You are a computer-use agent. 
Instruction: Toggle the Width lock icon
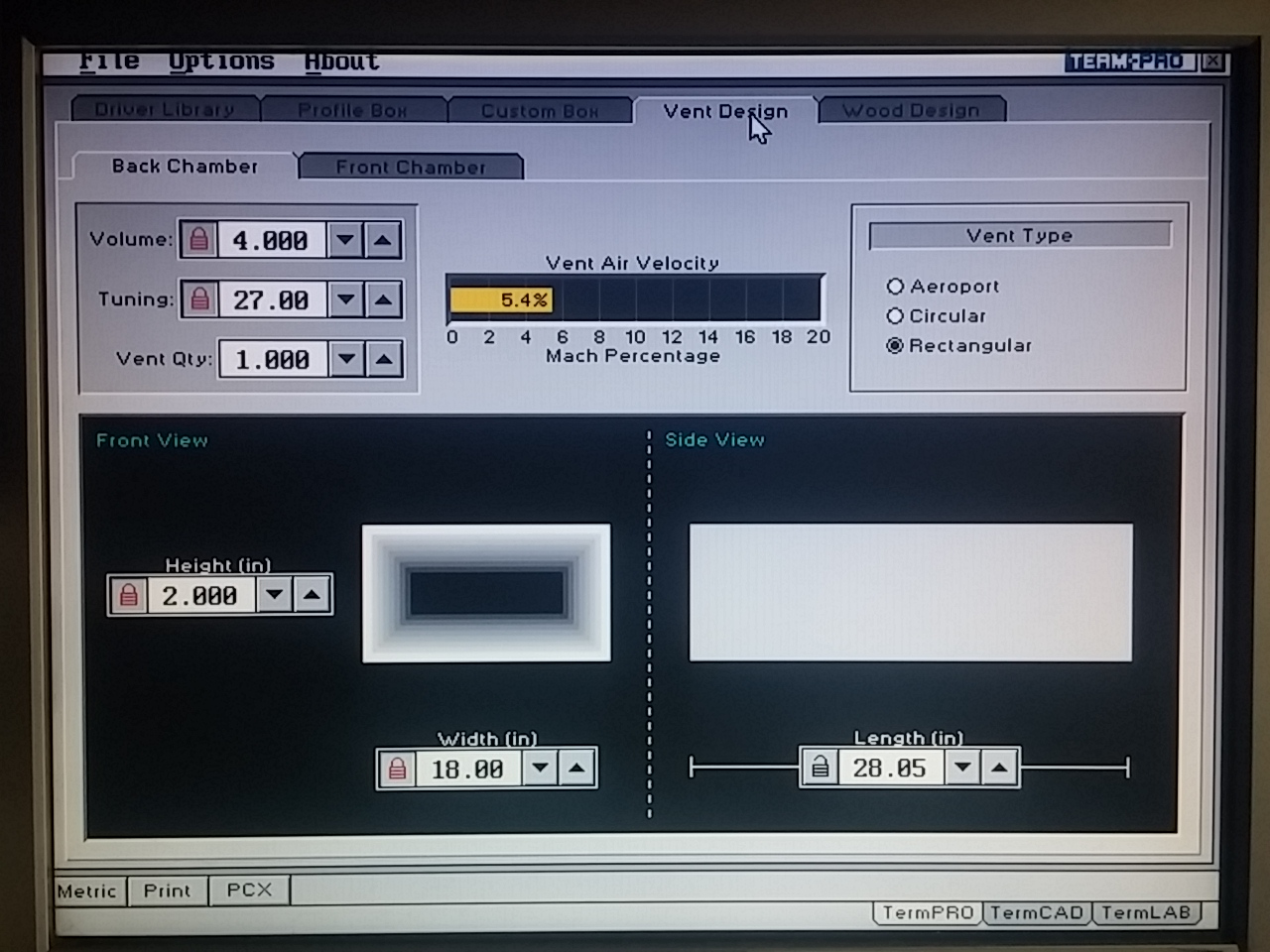(x=398, y=769)
